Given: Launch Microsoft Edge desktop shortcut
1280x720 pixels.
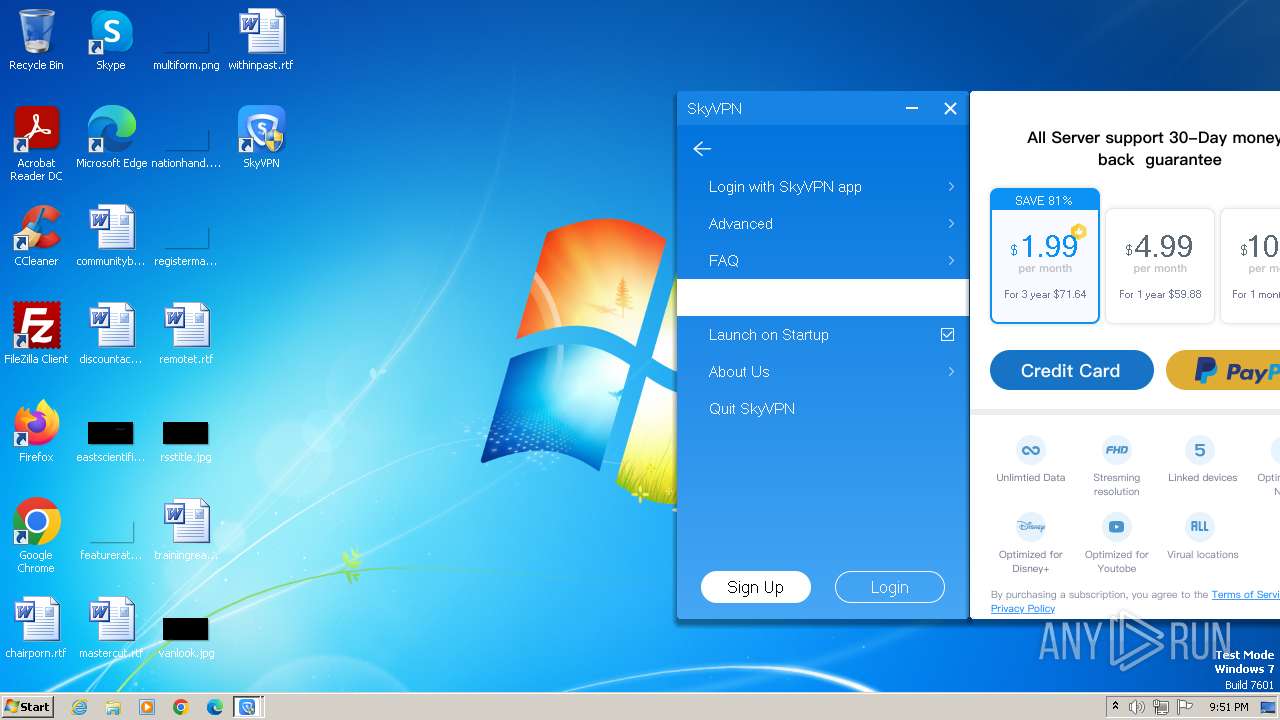Looking at the screenshot, I should [x=111, y=137].
